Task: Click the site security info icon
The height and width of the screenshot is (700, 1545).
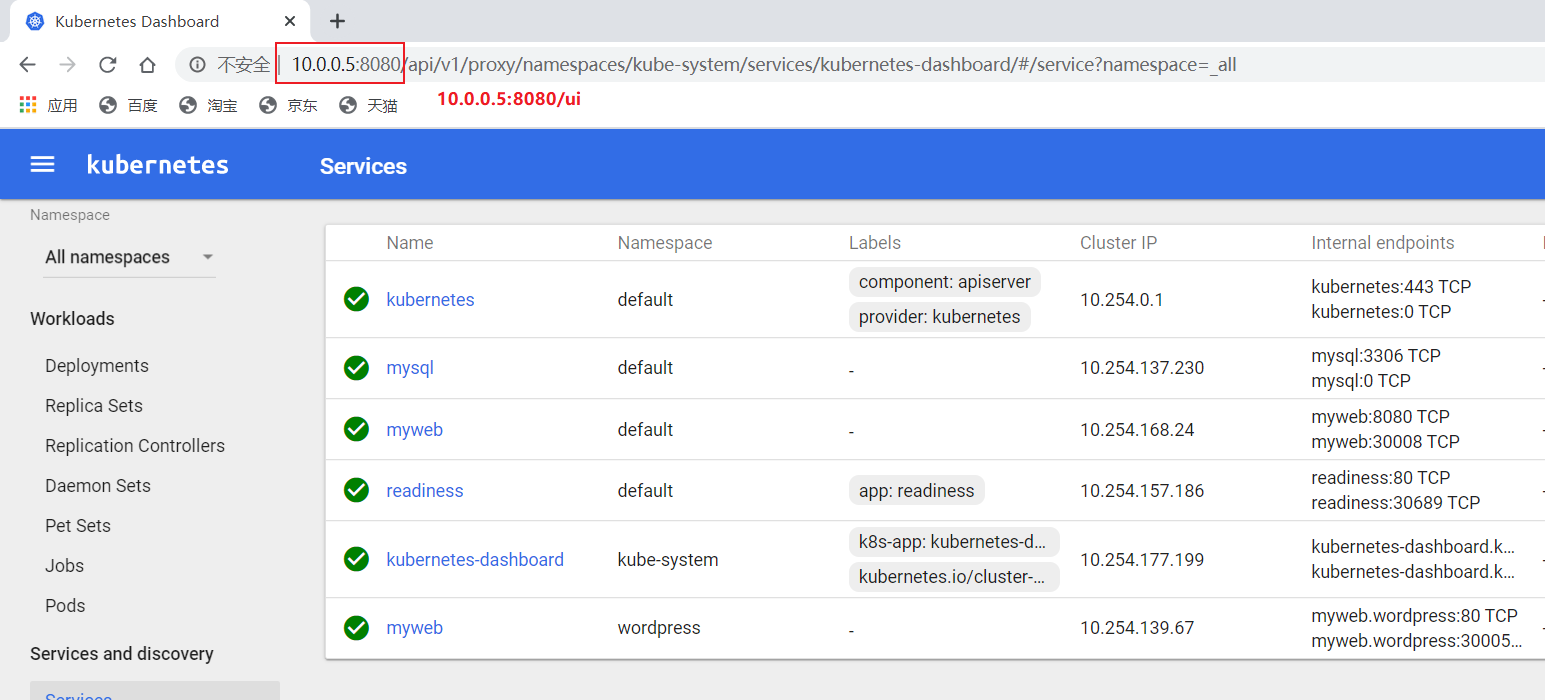Action: tap(198, 65)
